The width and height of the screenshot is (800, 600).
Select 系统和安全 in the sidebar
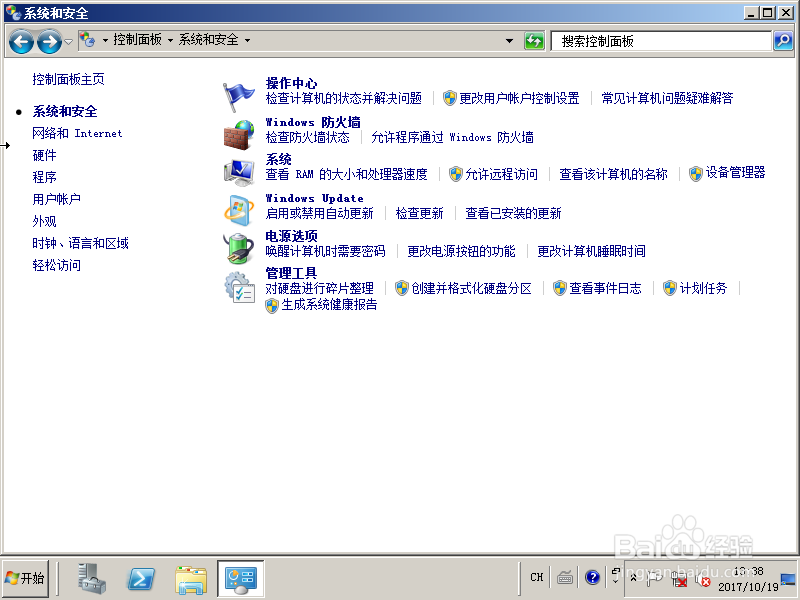(65, 111)
